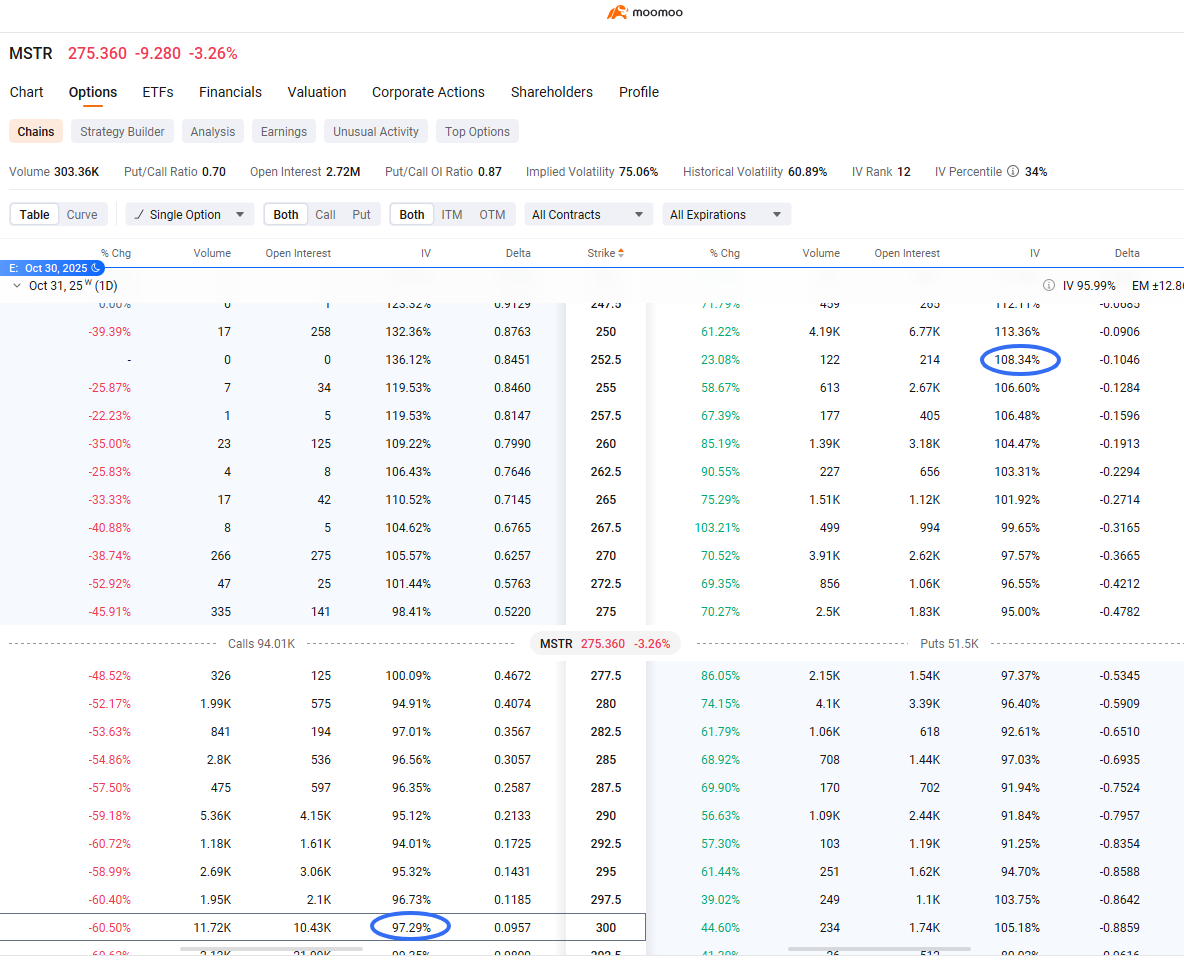Click MSTR 275.360 at-the-money price label
This screenshot has height=961, width=1184.
point(605,644)
